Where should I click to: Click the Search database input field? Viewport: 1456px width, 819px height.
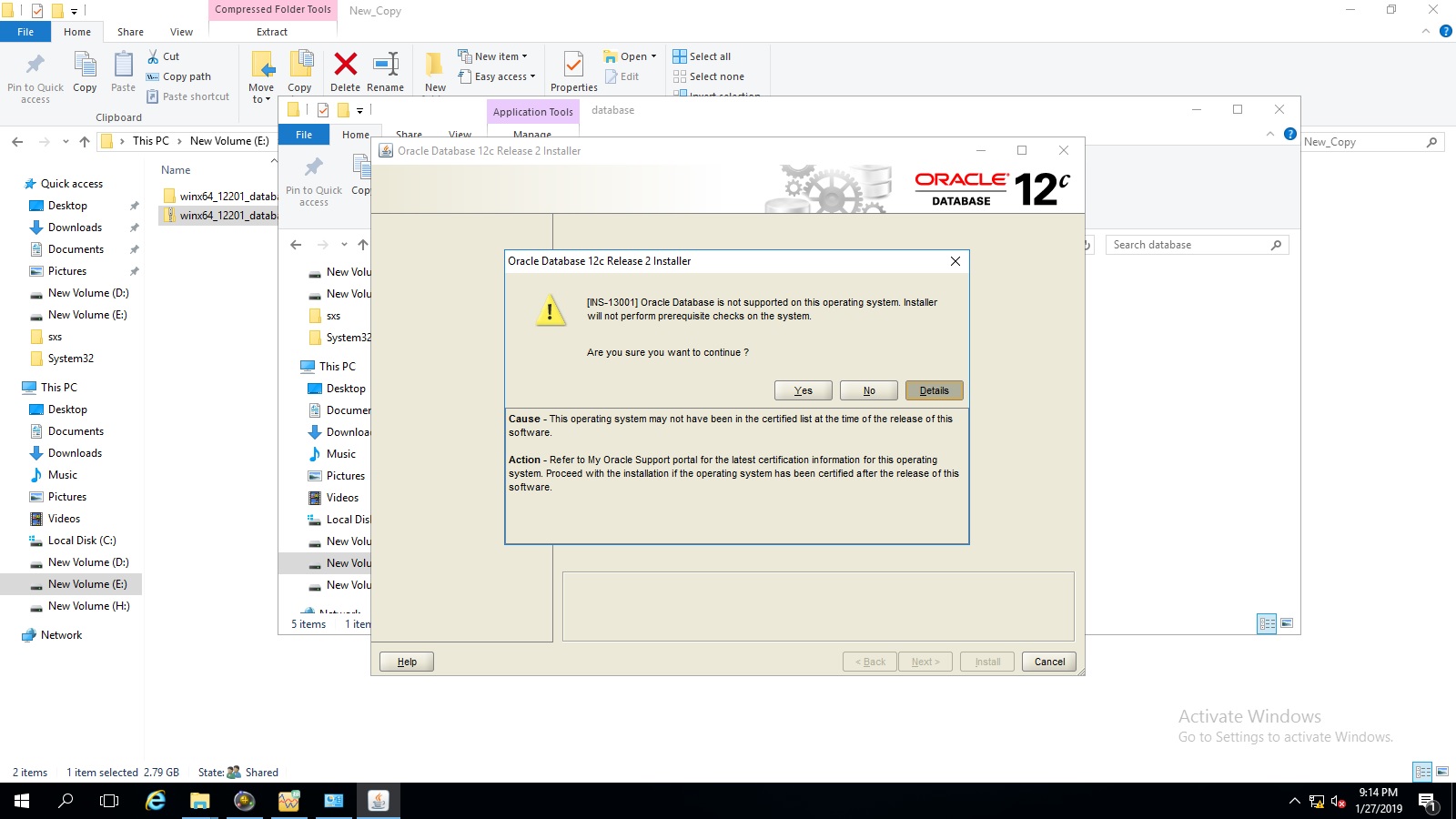coord(1188,245)
